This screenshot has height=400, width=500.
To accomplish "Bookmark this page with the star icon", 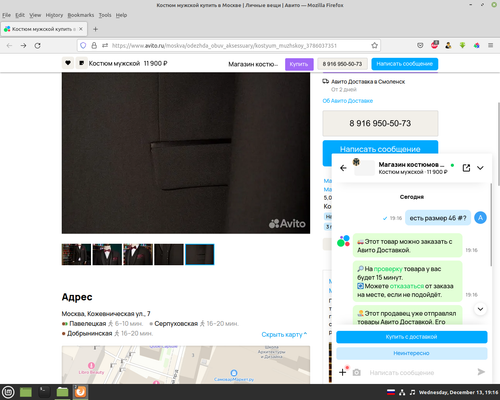I will tap(374, 46).
